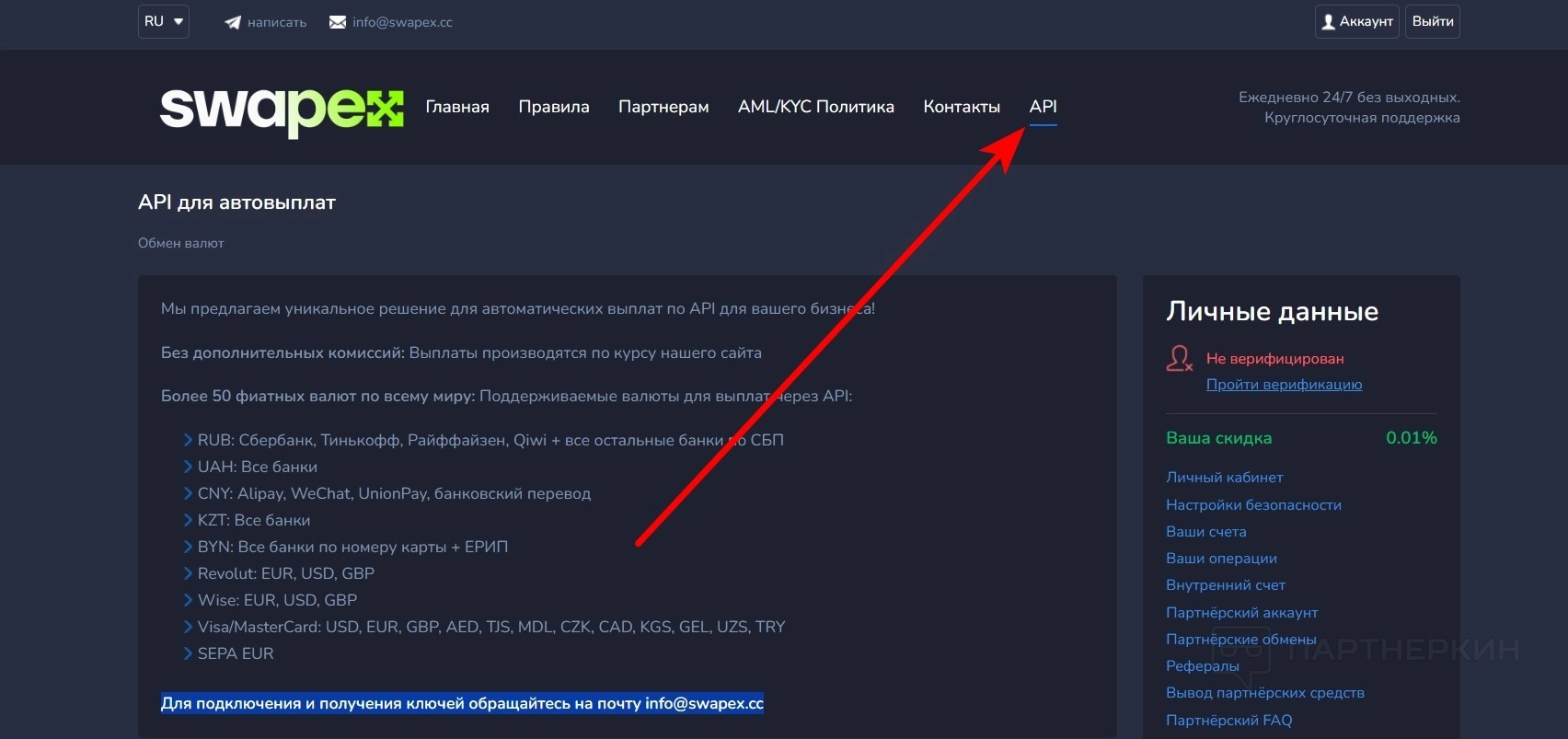Click 'Круглосуточная поддержка' text
The width and height of the screenshot is (1568, 739).
[x=1362, y=118]
